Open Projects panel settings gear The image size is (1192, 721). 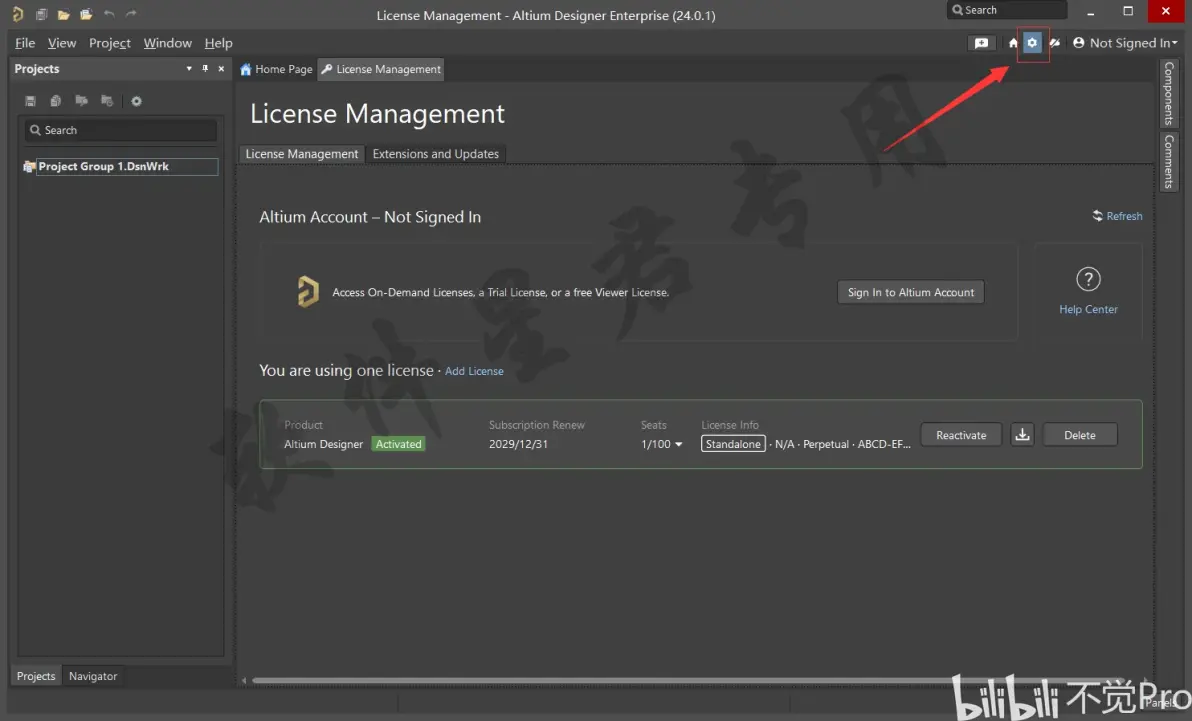coord(136,100)
